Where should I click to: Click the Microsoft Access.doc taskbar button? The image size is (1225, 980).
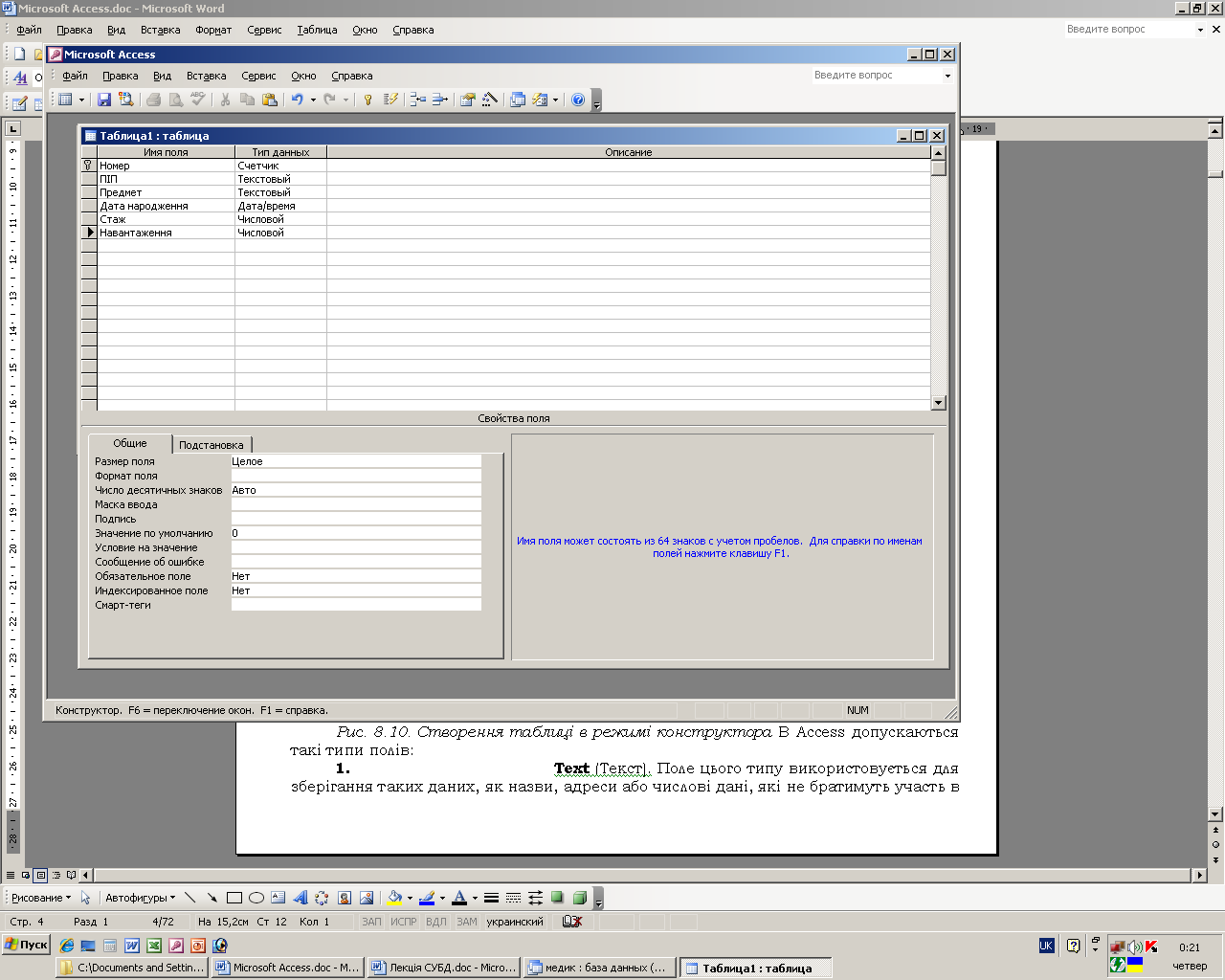pos(288,968)
